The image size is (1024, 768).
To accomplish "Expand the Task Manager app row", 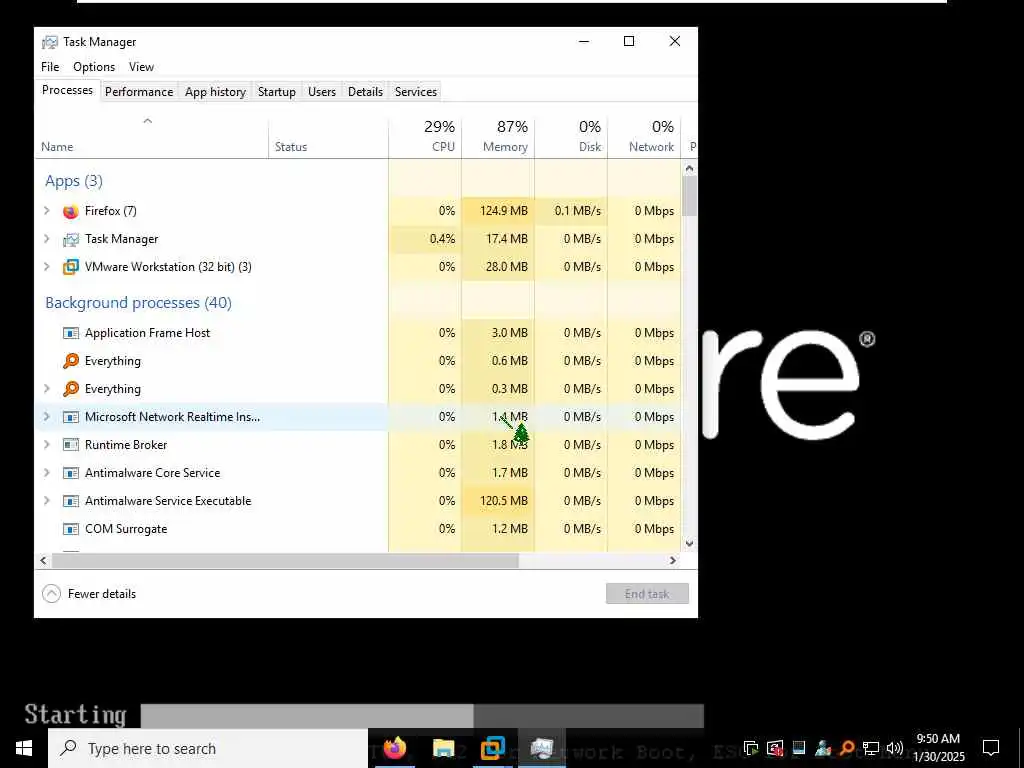I will click(46, 238).
